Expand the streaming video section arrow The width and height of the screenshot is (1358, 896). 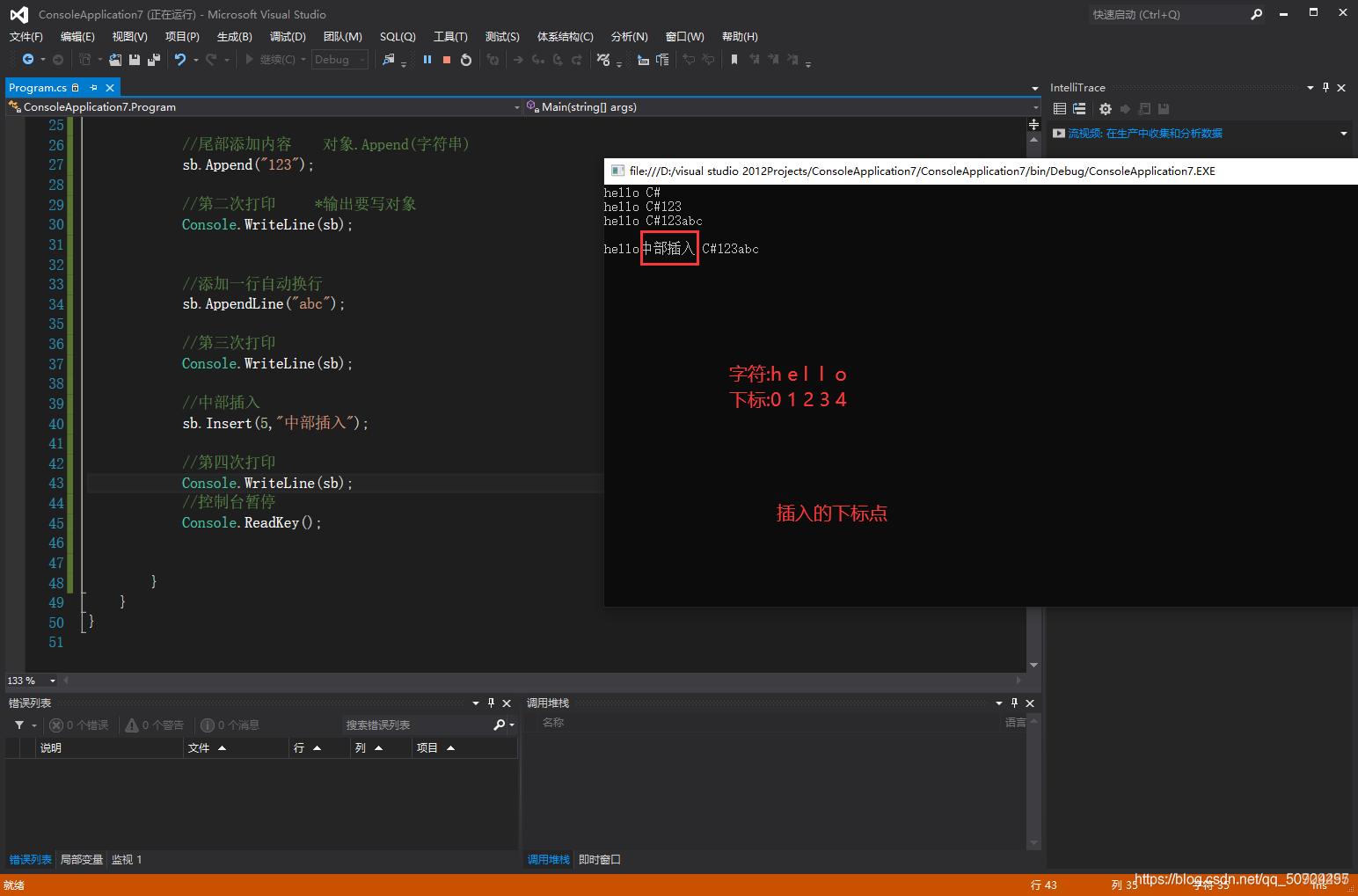(1343, 134)
